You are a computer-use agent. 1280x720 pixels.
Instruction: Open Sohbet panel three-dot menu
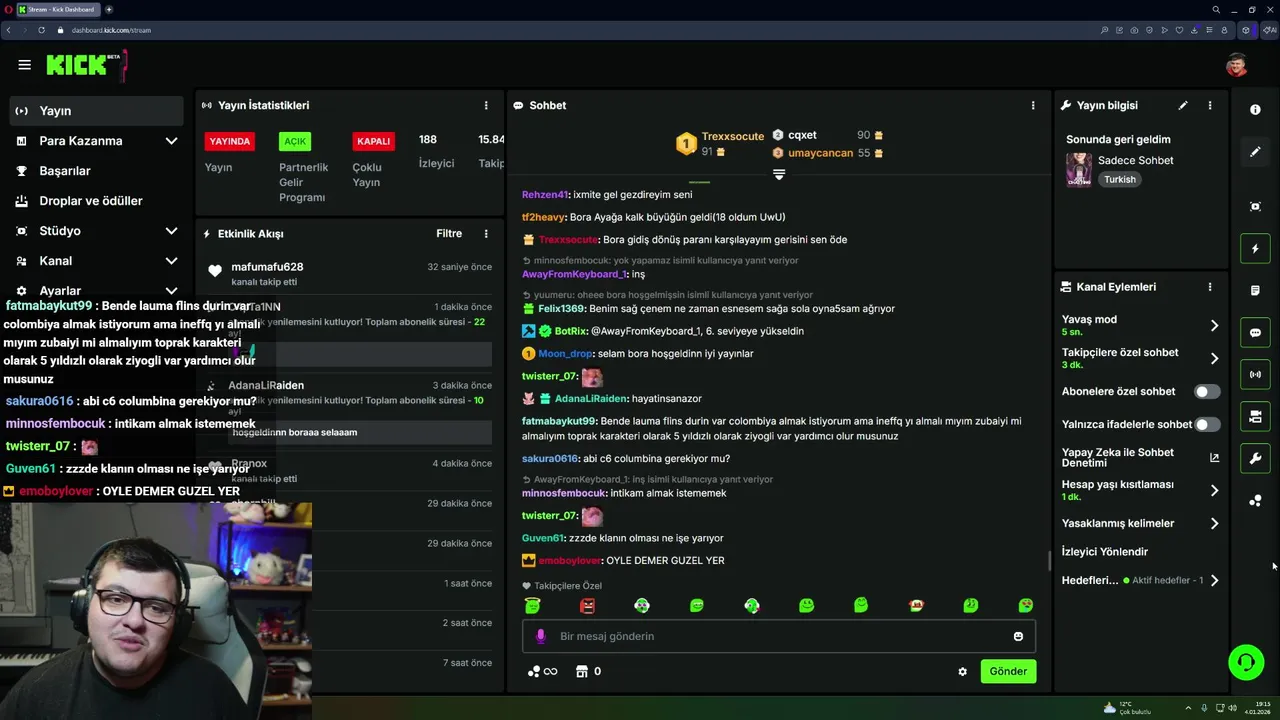(x=1033, y=105)
